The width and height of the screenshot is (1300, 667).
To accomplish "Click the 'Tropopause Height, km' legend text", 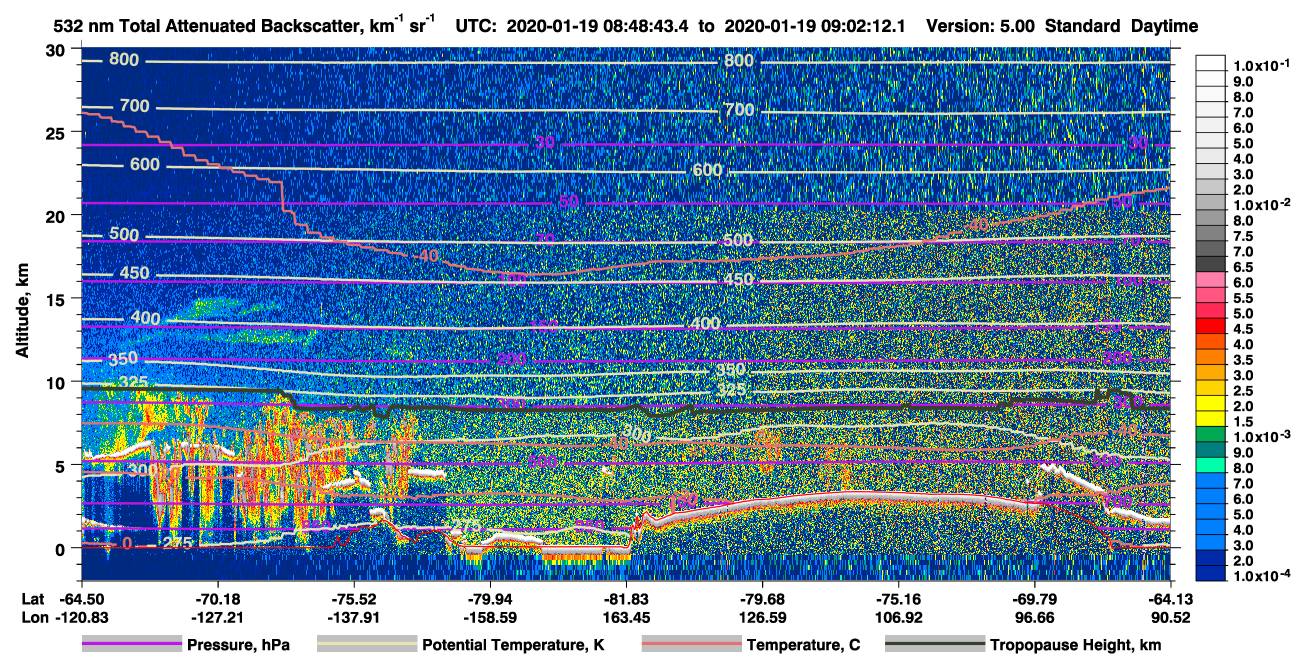I will click(1074, 645).
